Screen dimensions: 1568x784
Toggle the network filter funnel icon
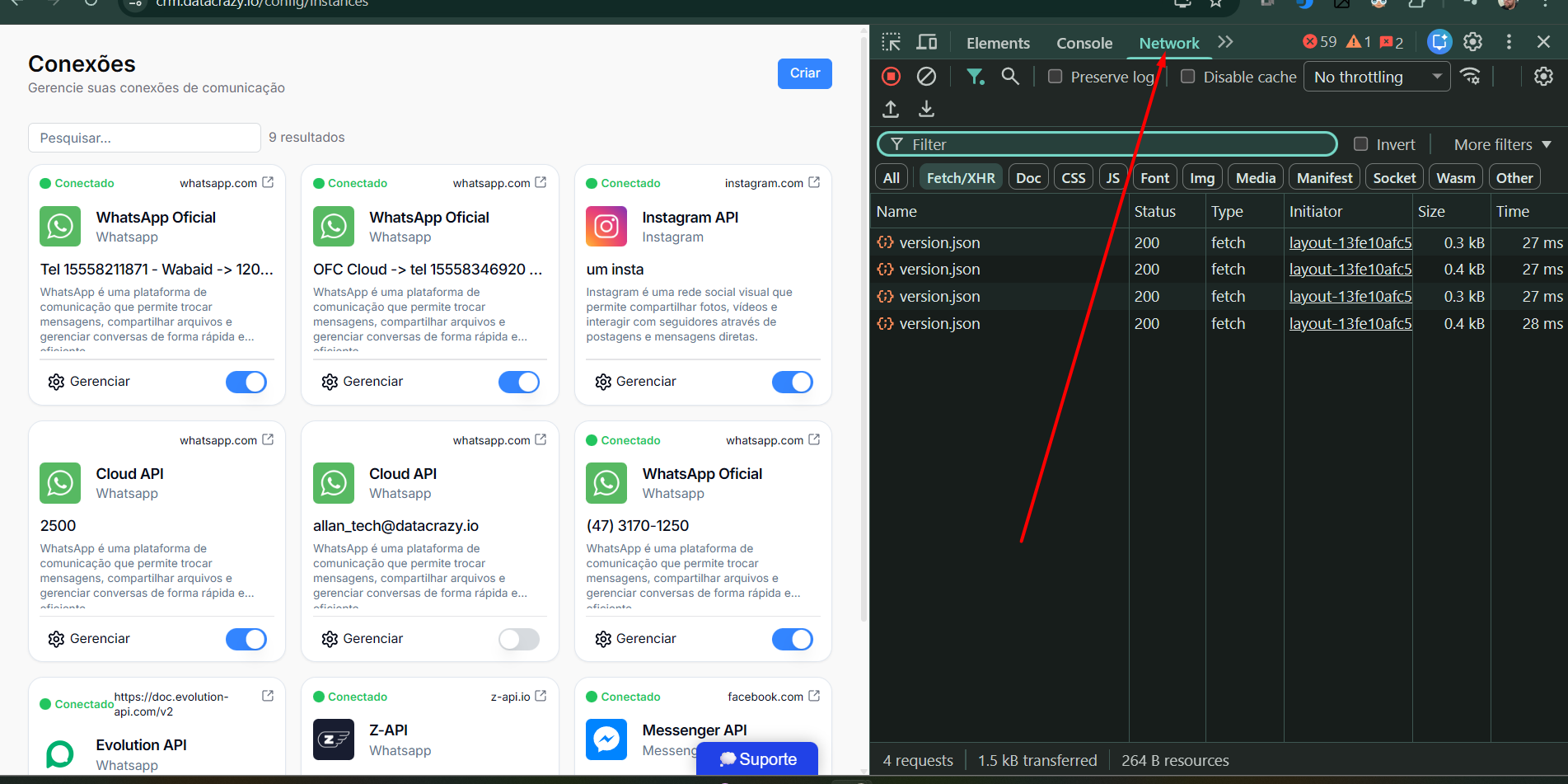[976, 77]
